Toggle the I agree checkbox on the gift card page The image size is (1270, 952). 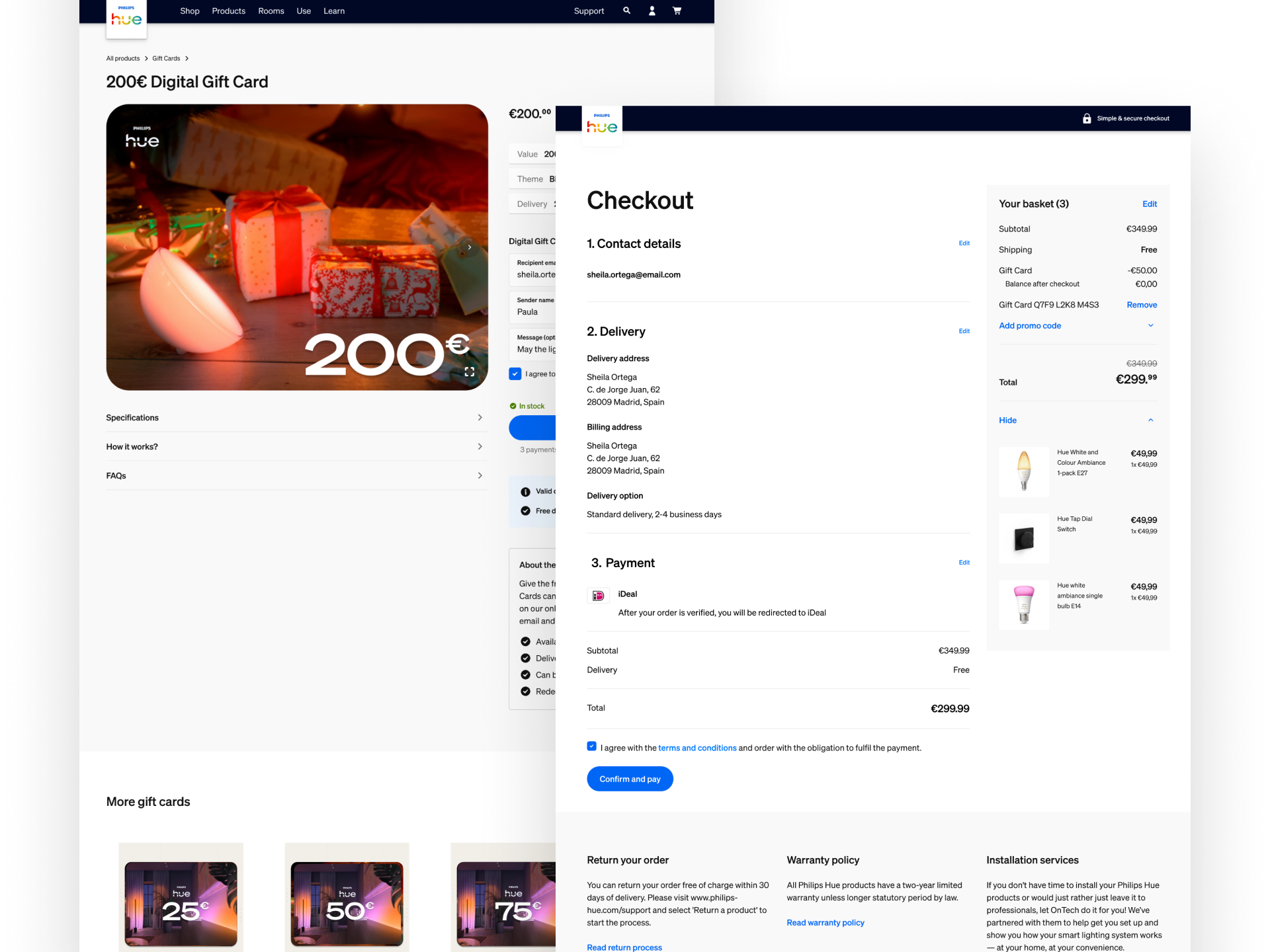[515, 374]
